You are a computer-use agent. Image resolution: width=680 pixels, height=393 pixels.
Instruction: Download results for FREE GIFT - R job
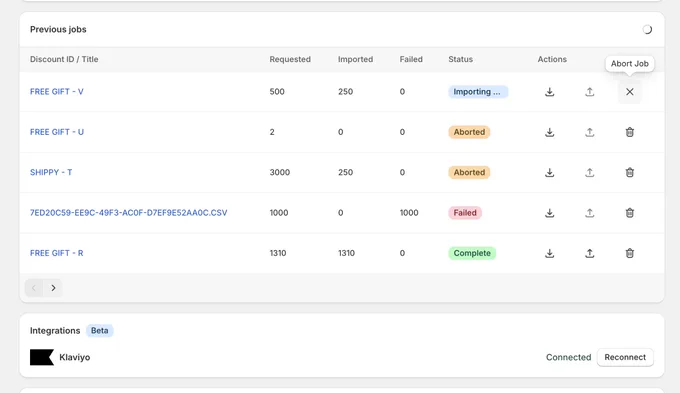pyautogui.click(x=549, y=253)
